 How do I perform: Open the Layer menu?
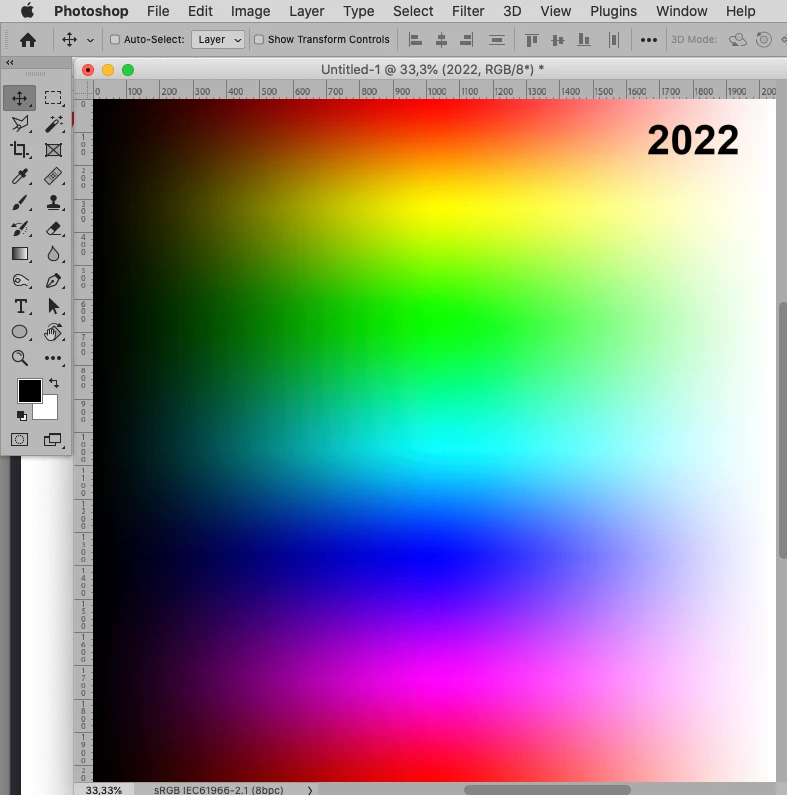307,11
